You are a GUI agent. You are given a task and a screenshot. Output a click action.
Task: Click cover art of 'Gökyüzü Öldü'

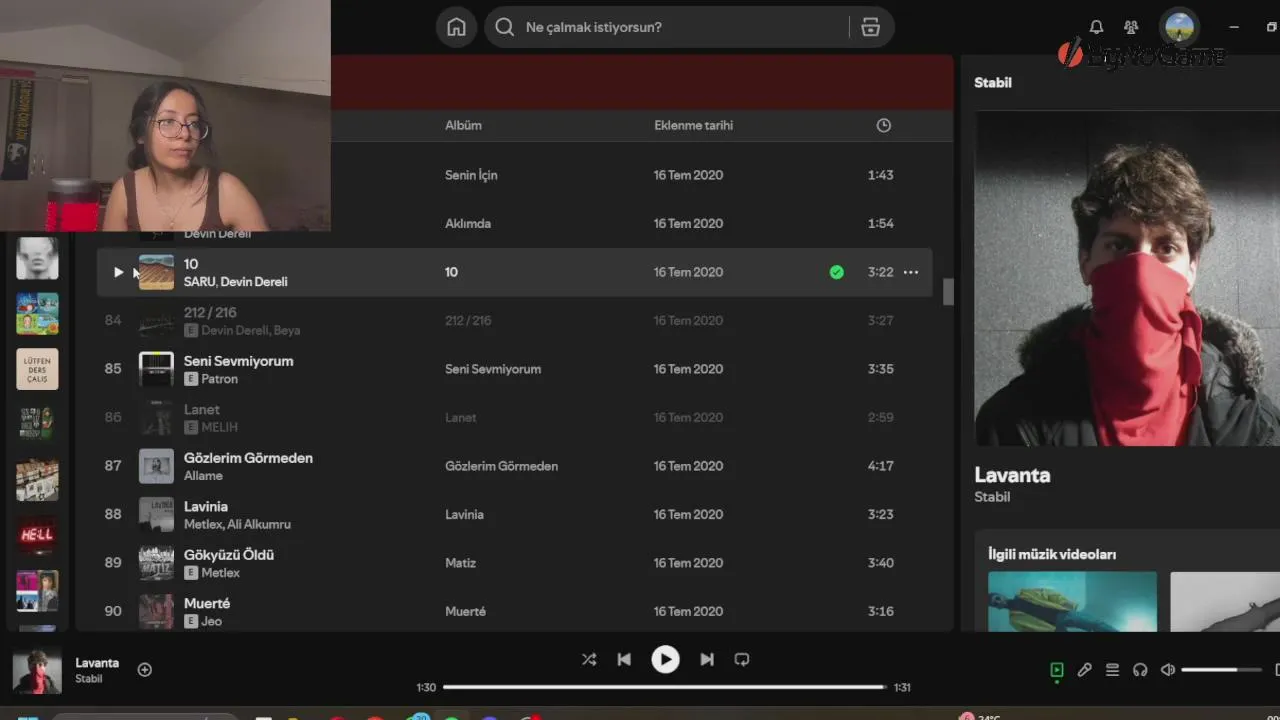pyautogui.click(x=156, y=563)
